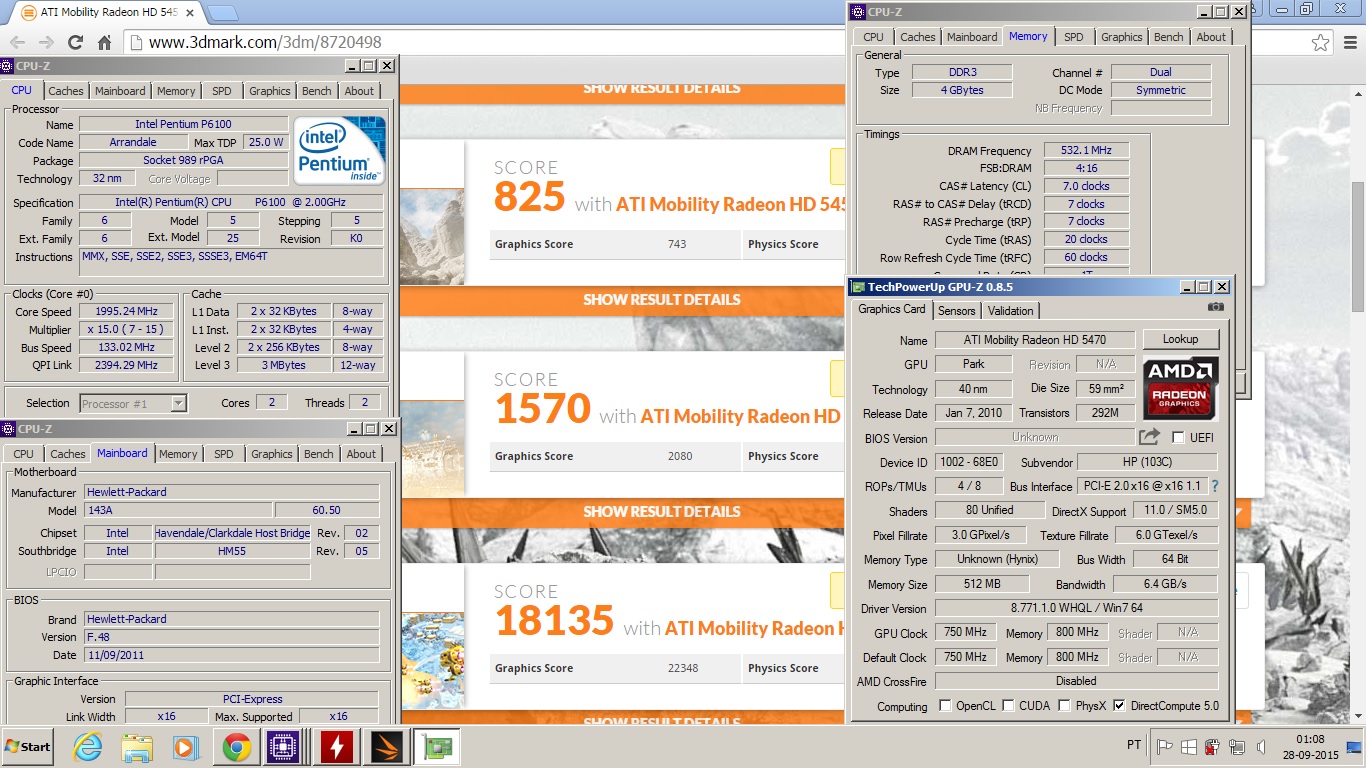Reload the 3dmark page

[75, 42]
